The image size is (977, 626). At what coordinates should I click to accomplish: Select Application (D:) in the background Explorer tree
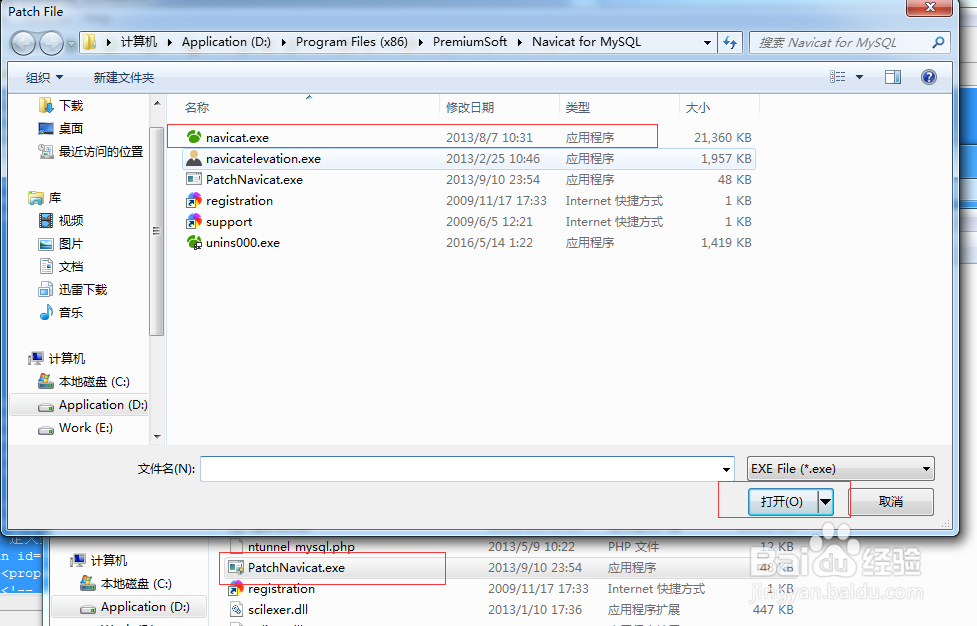pyautogui.click(x=145, y=607)
